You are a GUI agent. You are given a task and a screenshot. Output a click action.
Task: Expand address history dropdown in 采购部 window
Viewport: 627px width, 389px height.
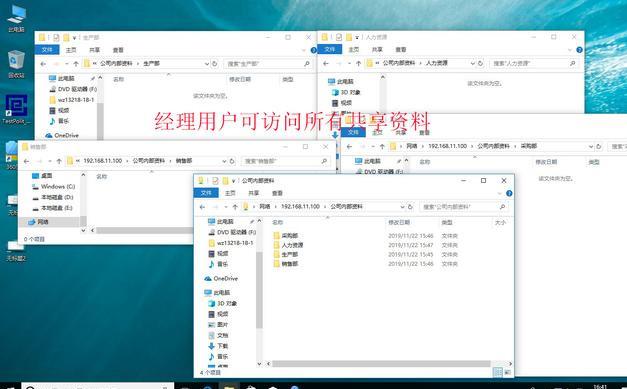point(591,146)
